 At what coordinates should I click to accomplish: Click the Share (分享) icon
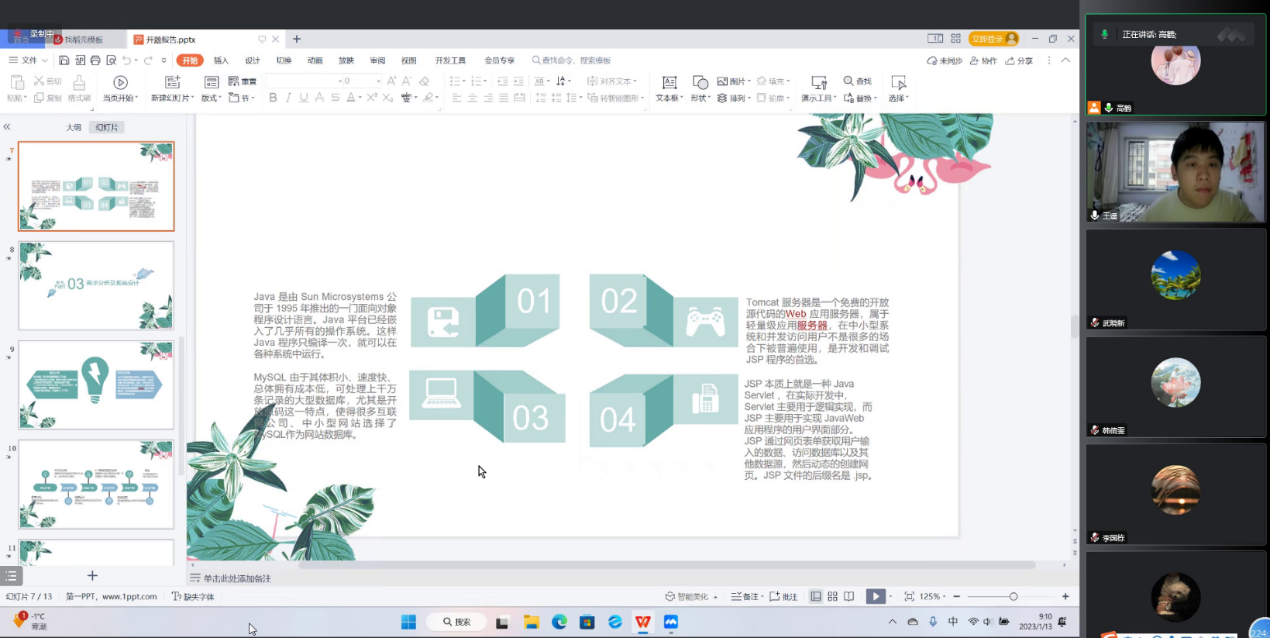pos(1018,61)
